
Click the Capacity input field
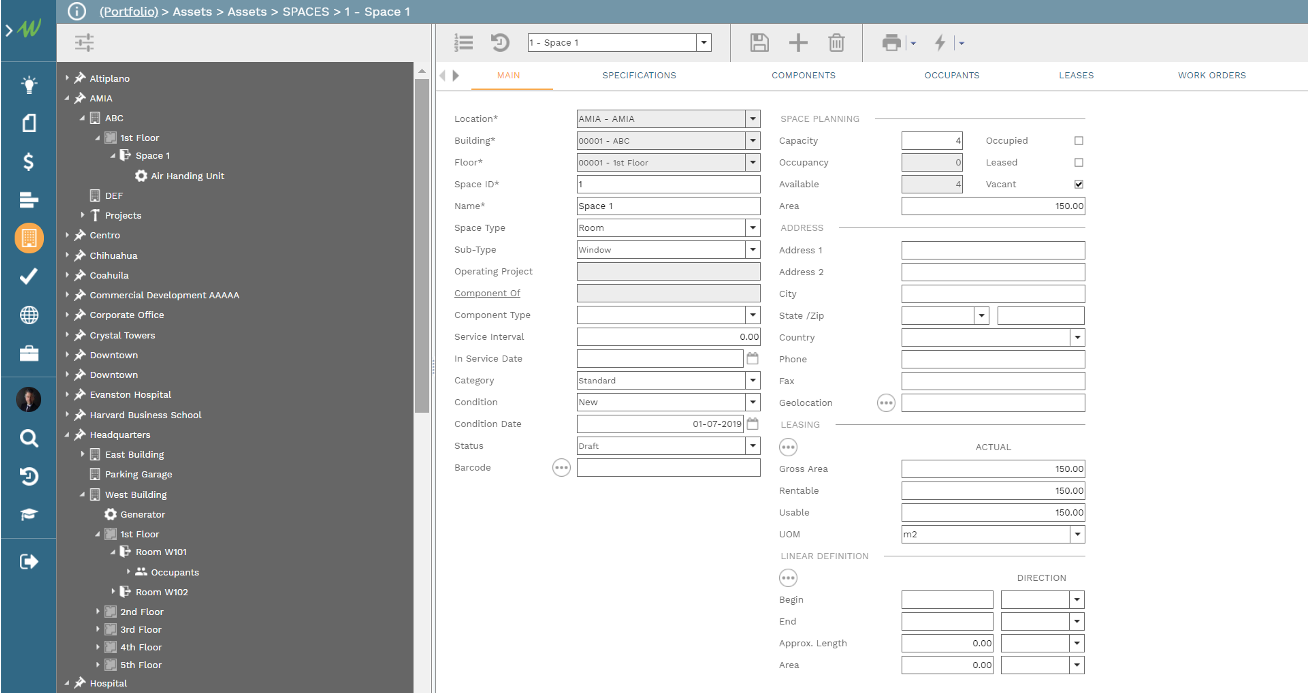tap(932, 141)
